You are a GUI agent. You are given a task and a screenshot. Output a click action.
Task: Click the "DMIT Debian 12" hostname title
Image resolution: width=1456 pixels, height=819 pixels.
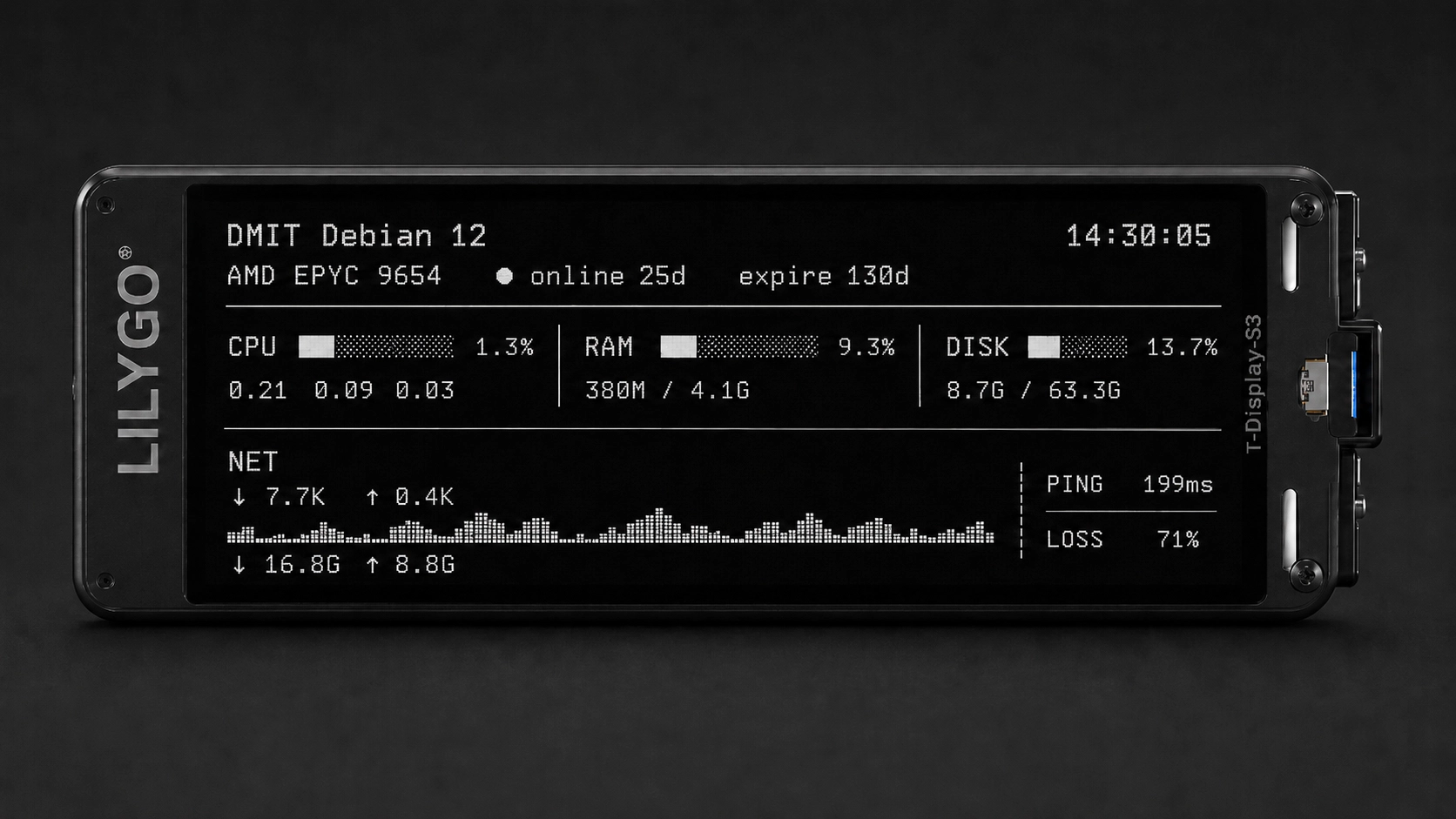[356, 236]
